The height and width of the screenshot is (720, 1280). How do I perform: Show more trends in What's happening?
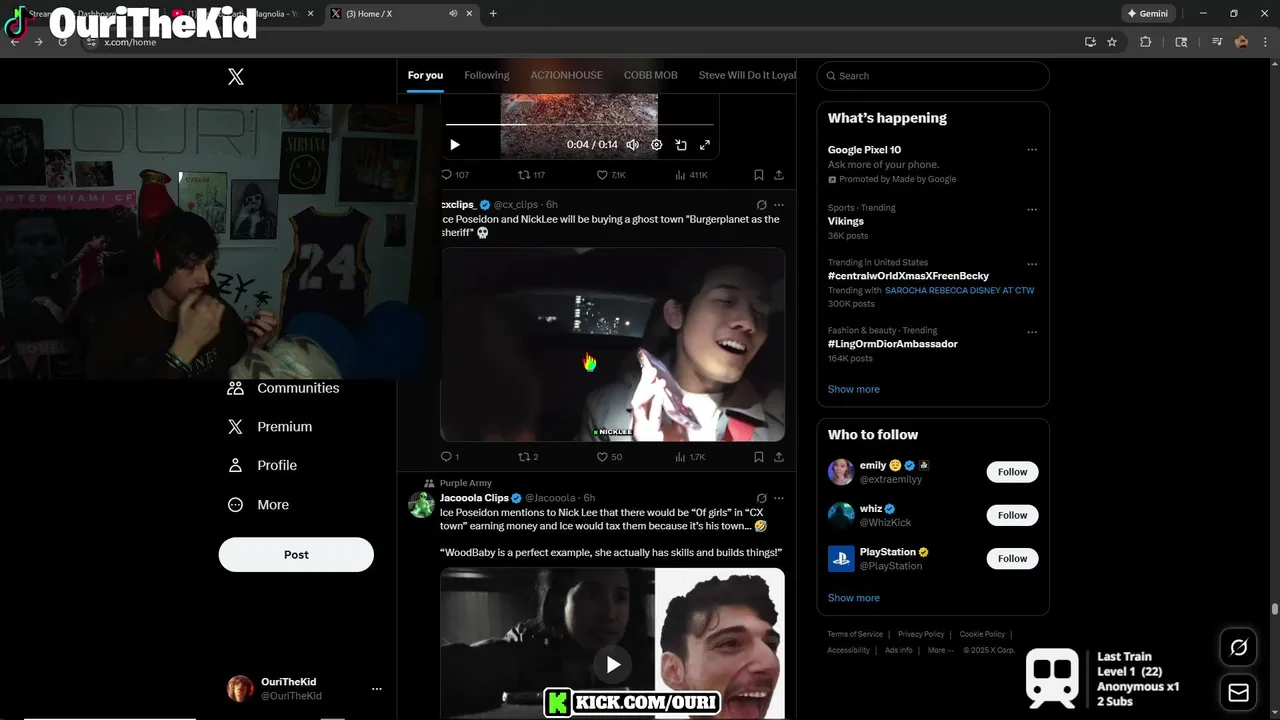point(854,390)
